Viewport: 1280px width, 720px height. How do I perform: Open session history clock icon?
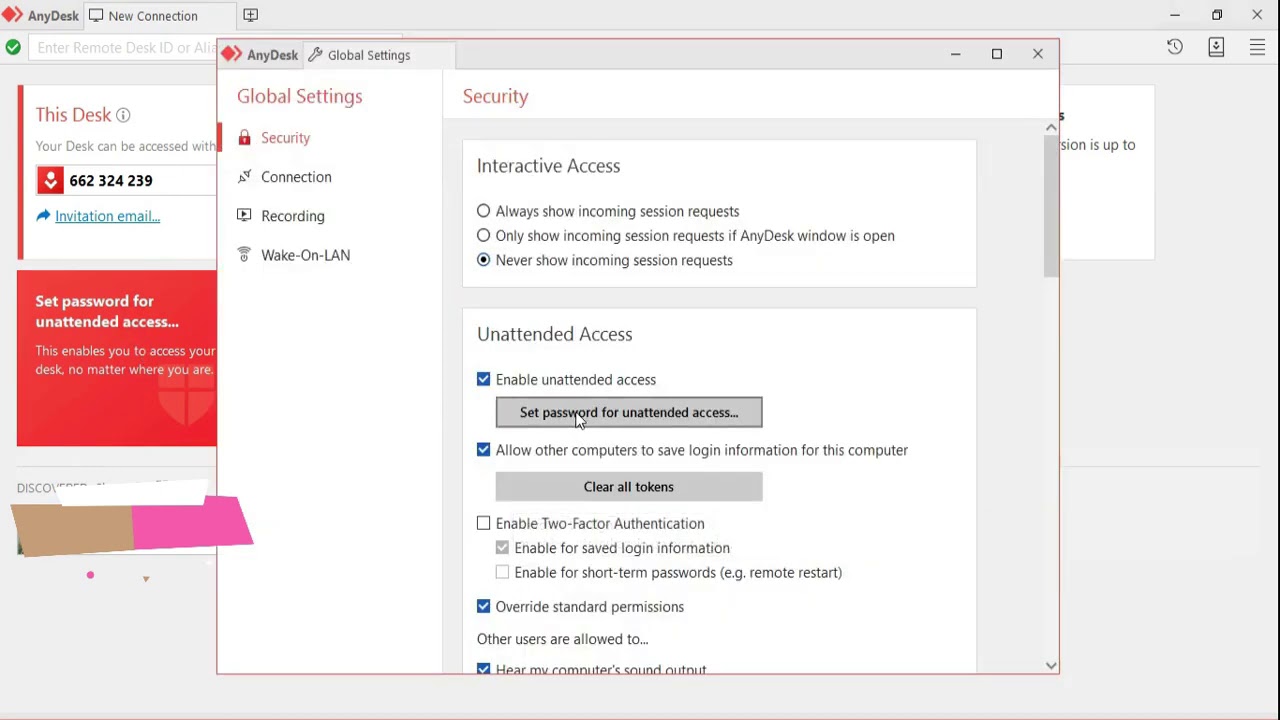pyautogui.click(x=1175, y=47)
